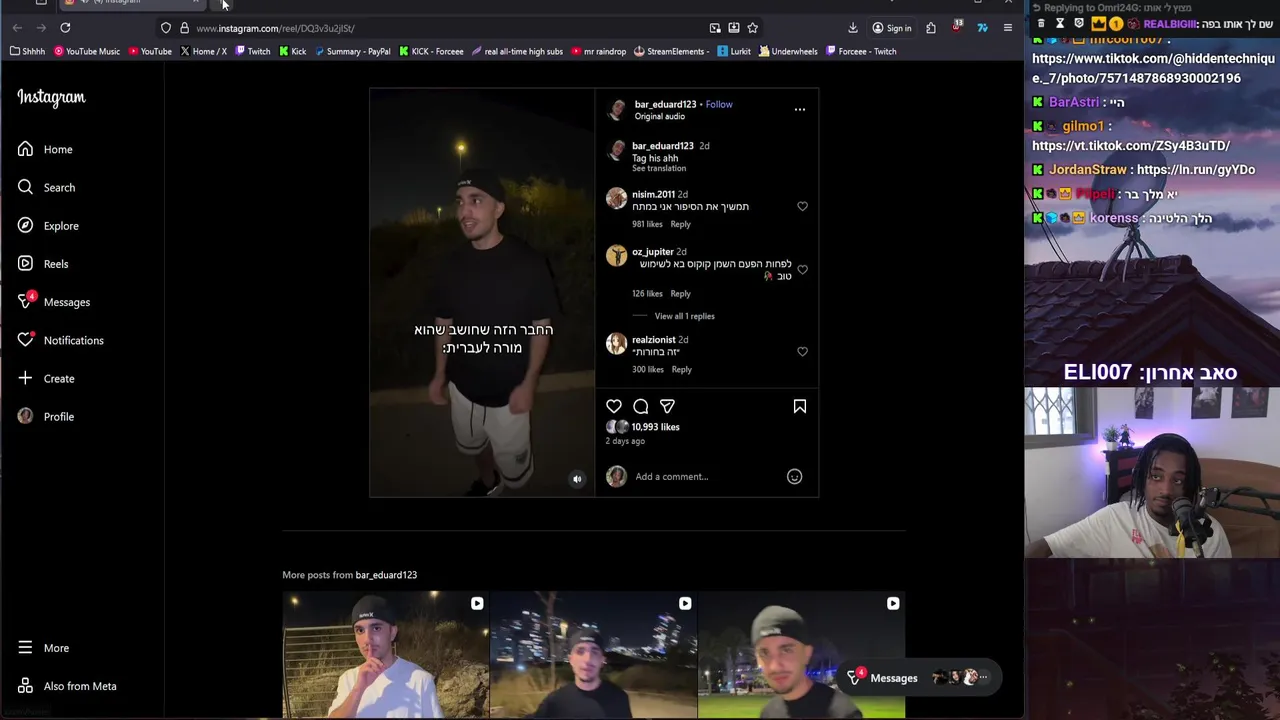Open the emoji picker in the comment box
1280x720 pixels.
(794, 476)
